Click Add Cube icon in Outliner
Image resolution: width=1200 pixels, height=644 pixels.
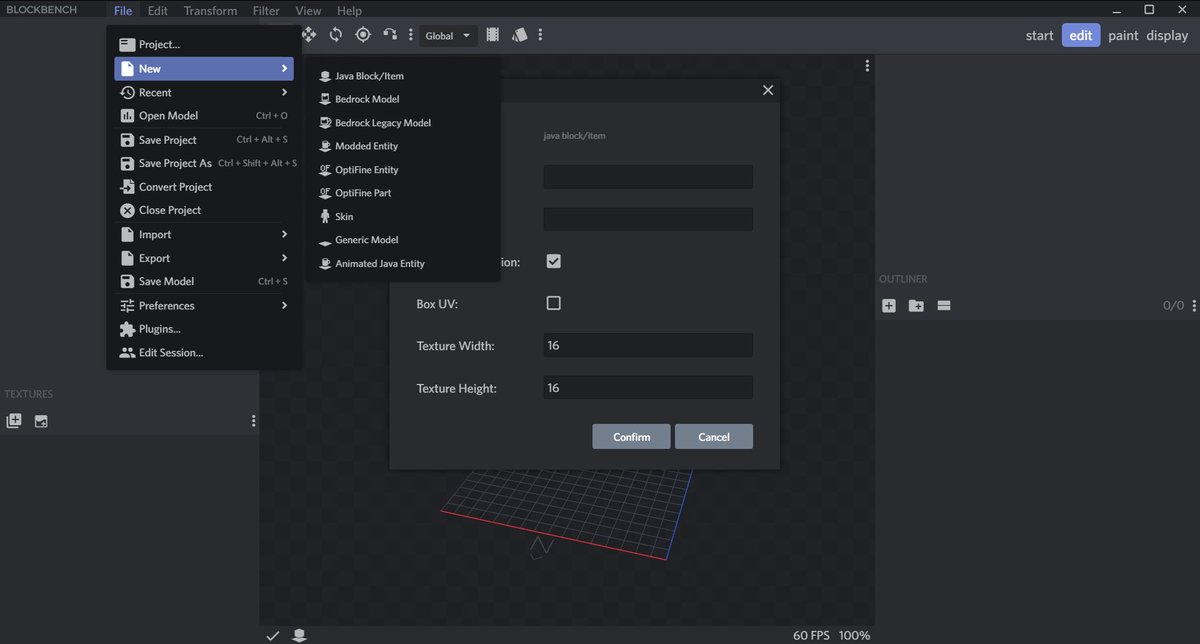888,305
